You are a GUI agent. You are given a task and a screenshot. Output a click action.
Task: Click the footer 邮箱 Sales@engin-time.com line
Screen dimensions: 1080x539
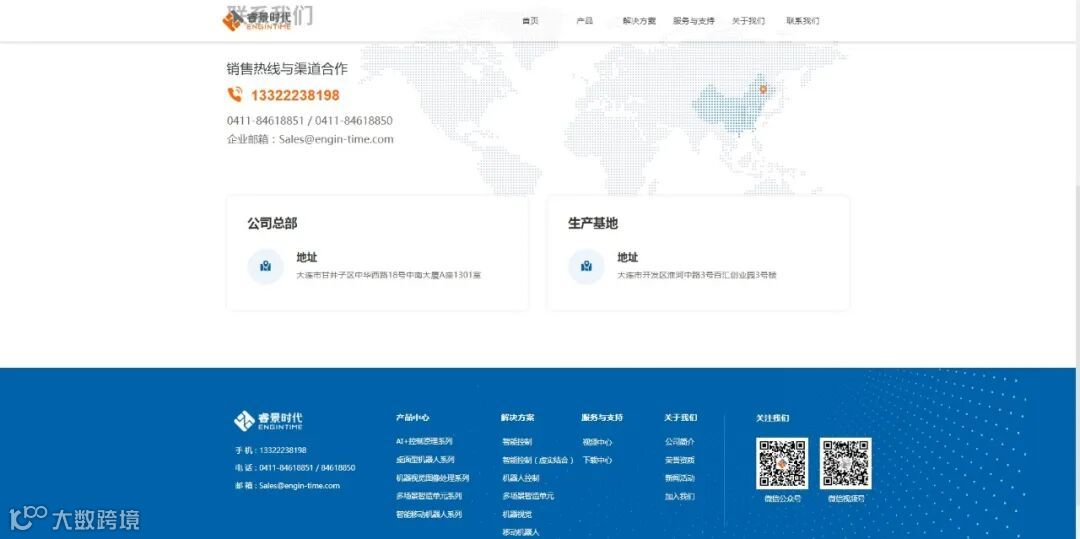[x=287, y=486]
